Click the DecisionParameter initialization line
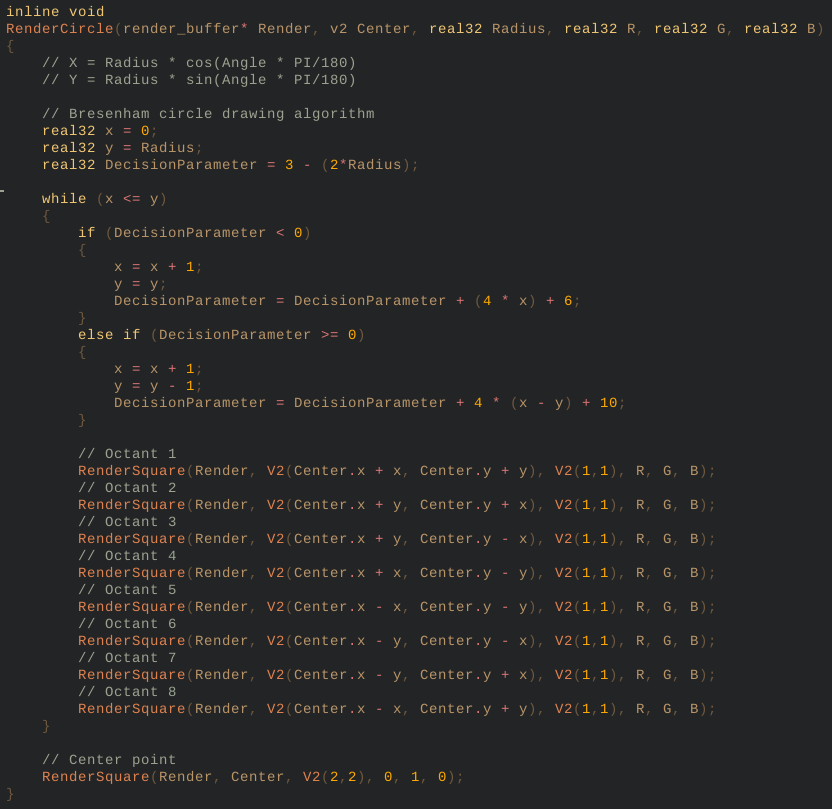The image size is (832, 809). click(230, 164)
